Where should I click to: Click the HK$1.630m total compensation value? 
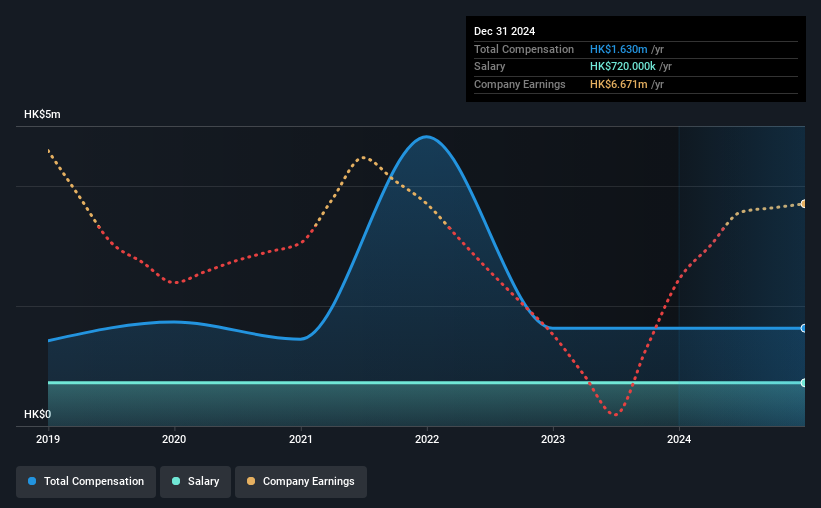click(618, 49)
